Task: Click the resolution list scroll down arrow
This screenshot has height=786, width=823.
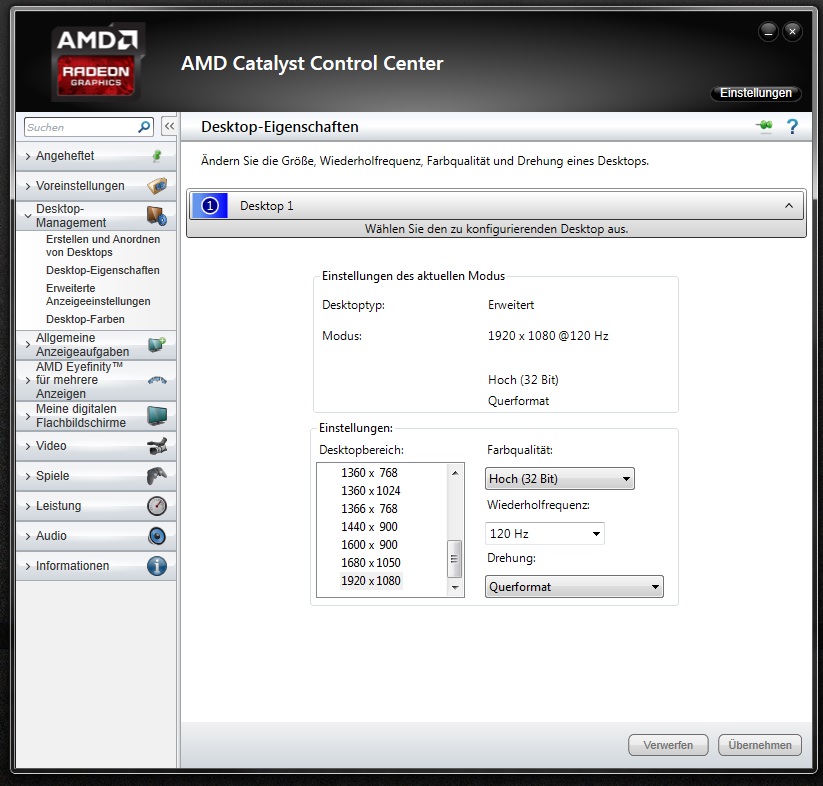Action: click(x=455, y=588)
